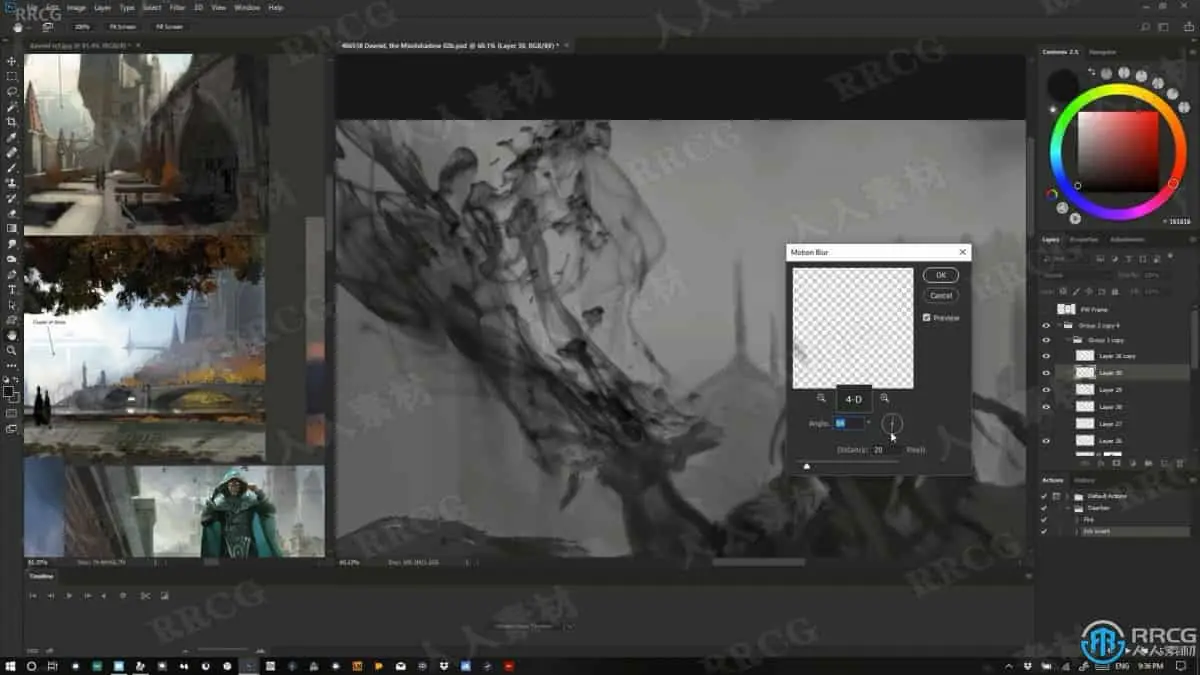Open the layer blend mode dropdown

[1075, 275]
